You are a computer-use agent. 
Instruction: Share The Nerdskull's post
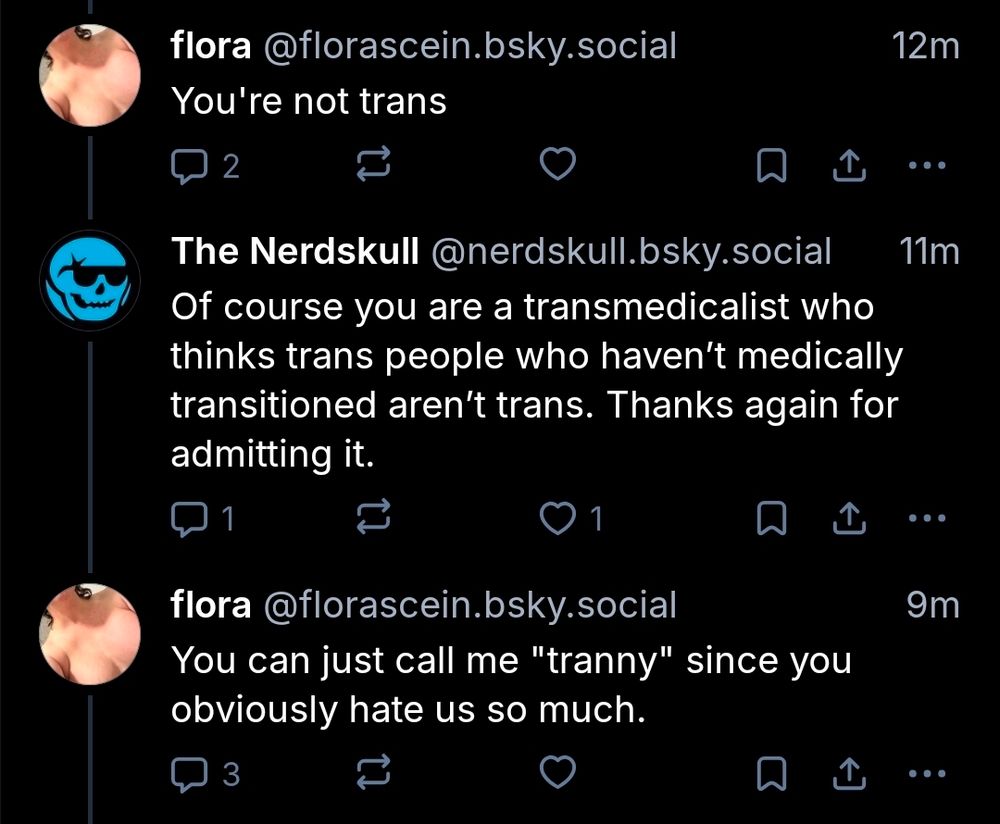[845, 518]
